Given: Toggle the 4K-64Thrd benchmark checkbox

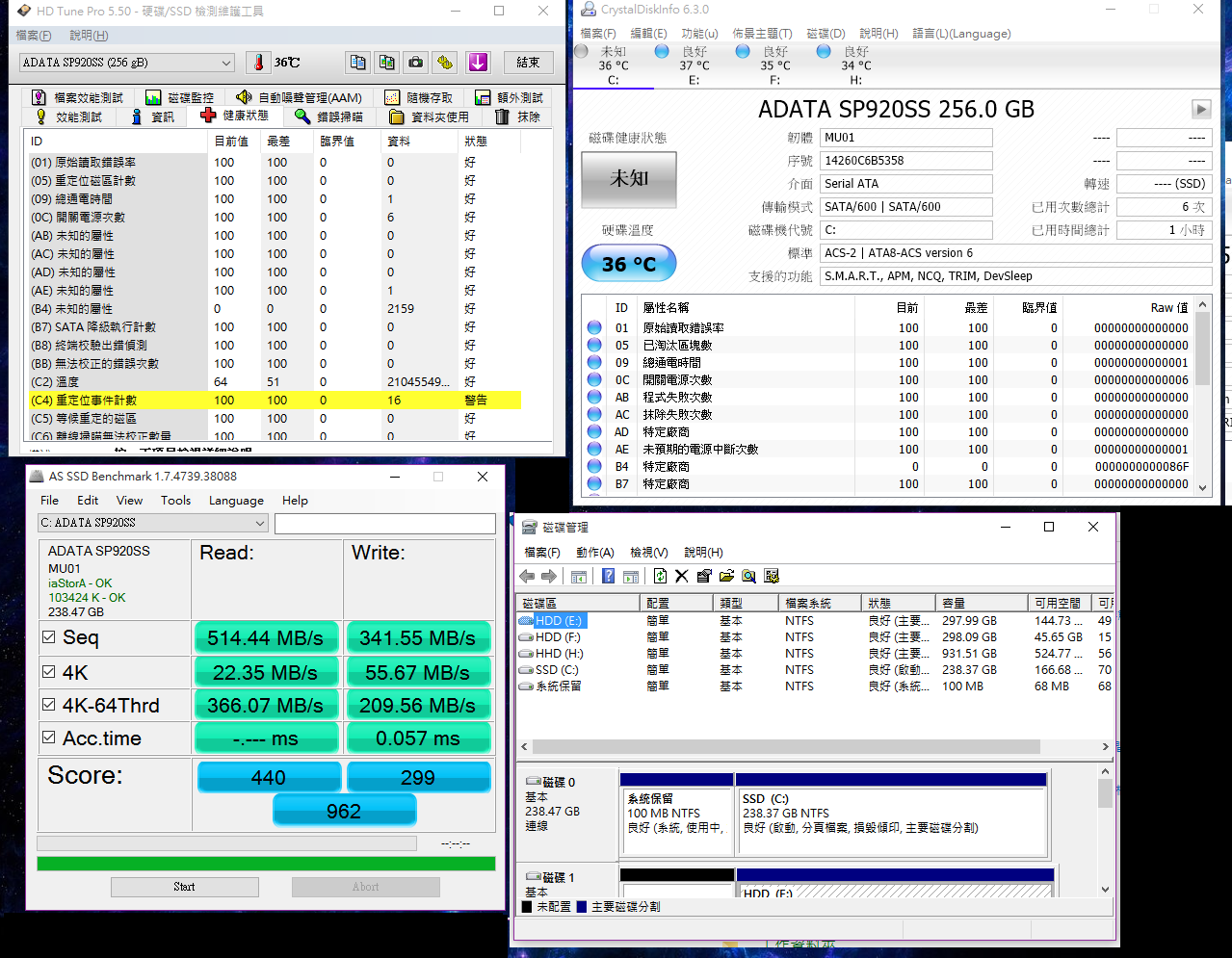Looking at the screenshot, I should 48,706.
